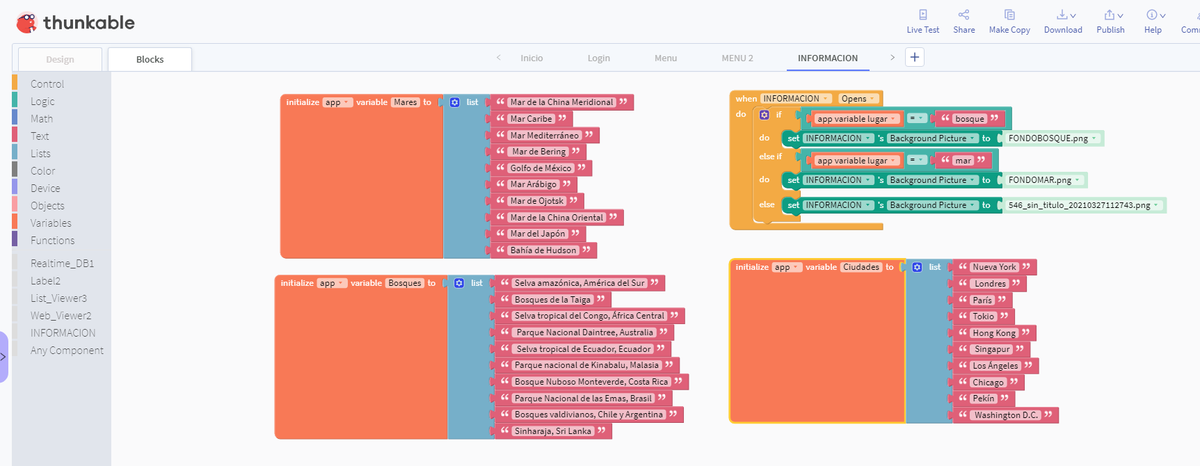Click the Share icon

click(x=964, y=15)
